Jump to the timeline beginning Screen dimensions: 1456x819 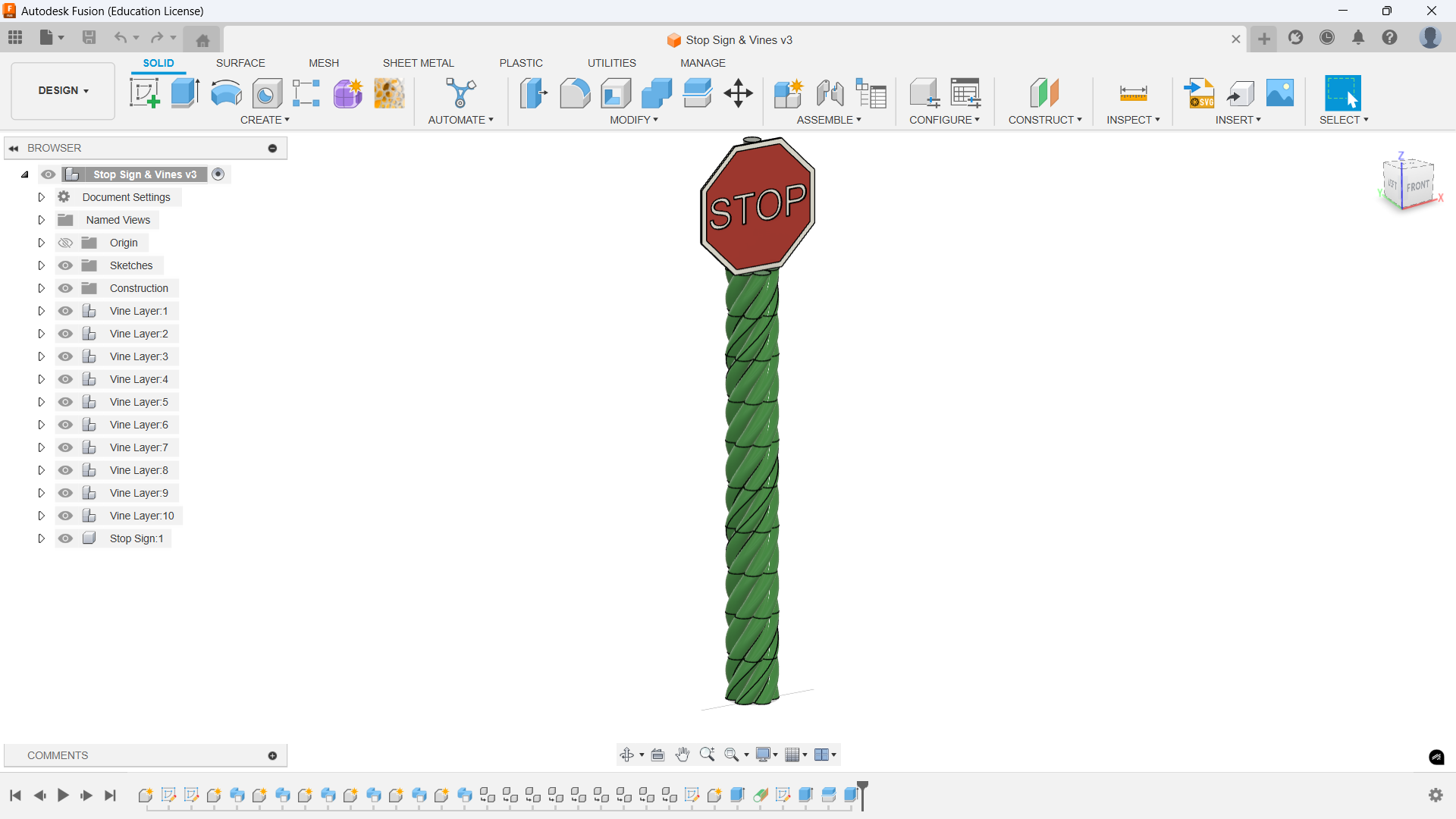point(15,795)
